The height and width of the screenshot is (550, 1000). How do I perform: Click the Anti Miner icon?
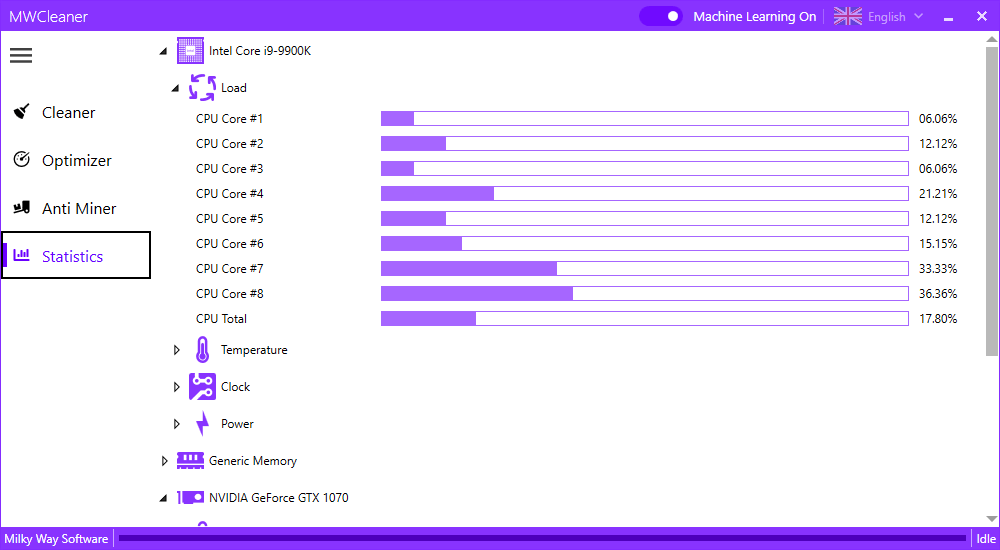point(22,207)
